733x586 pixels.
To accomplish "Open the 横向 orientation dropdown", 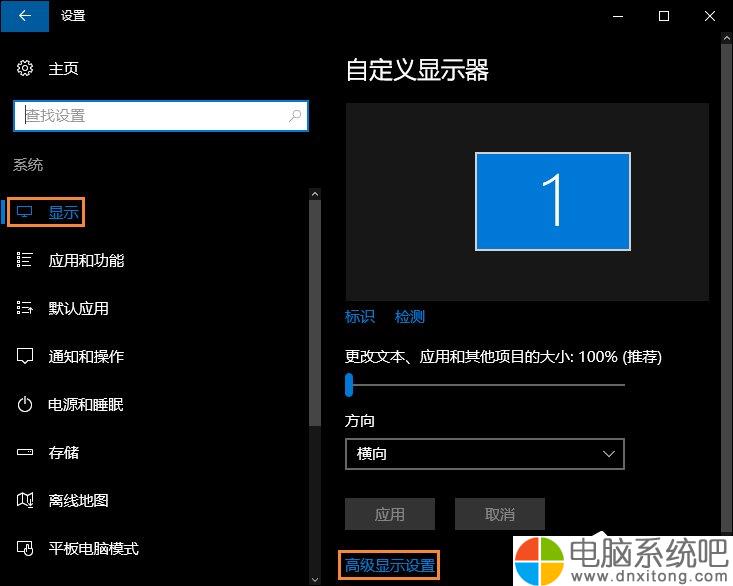I will pyautogui.click(x=485, y=454).
